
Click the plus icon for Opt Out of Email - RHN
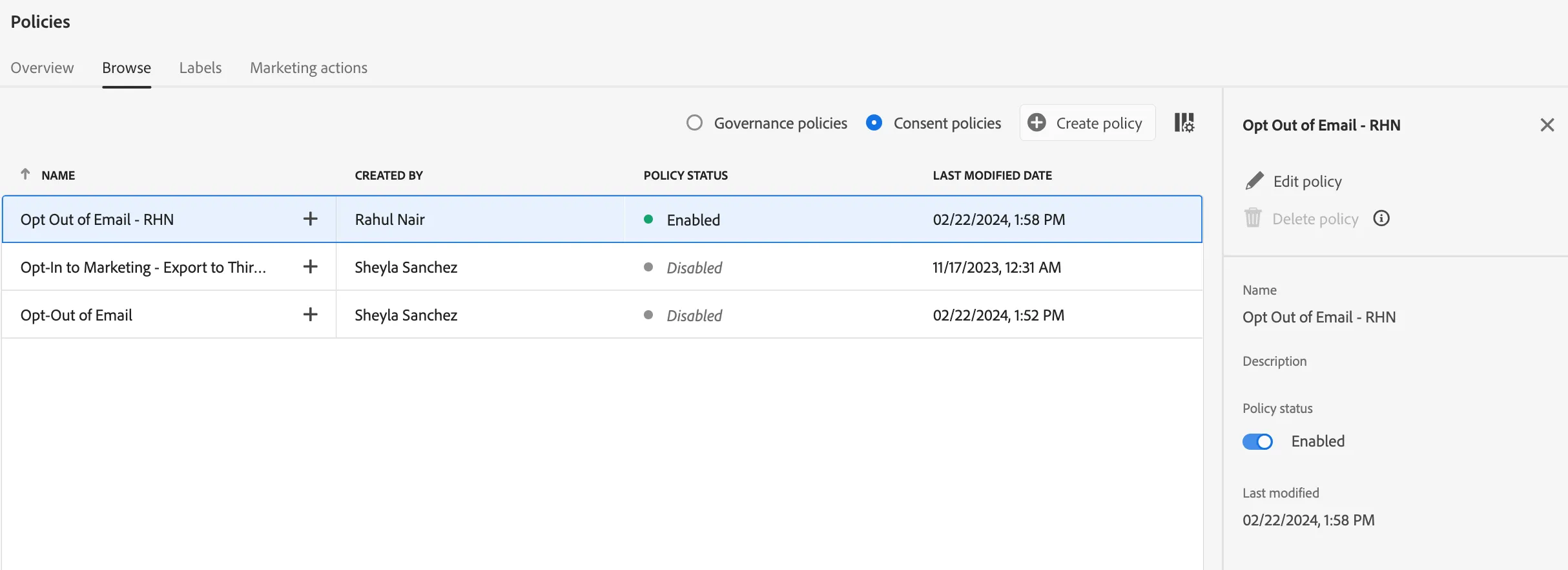pos(311,219)
